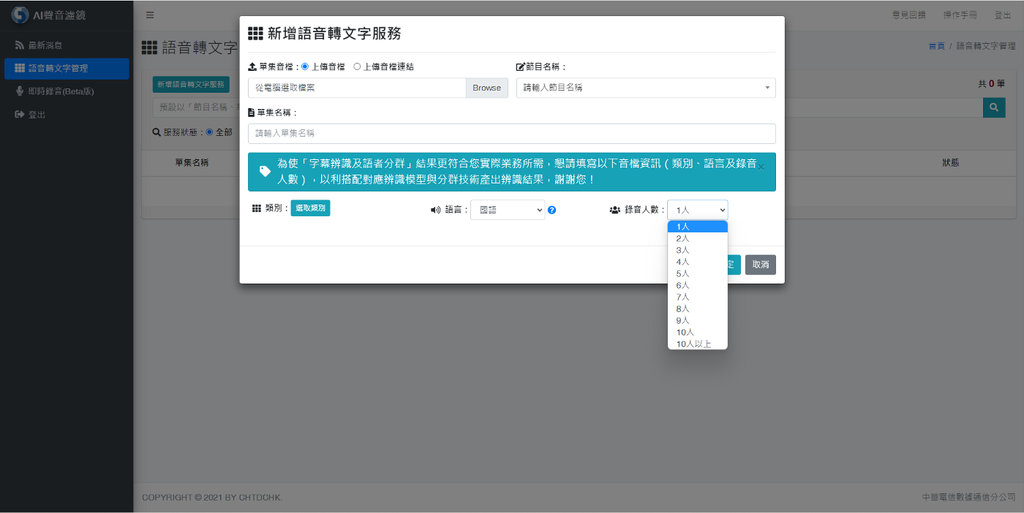Choose 9人 from the list
Image resolution: width=1024 pixels, height=513 pixels.
point(697,320)
